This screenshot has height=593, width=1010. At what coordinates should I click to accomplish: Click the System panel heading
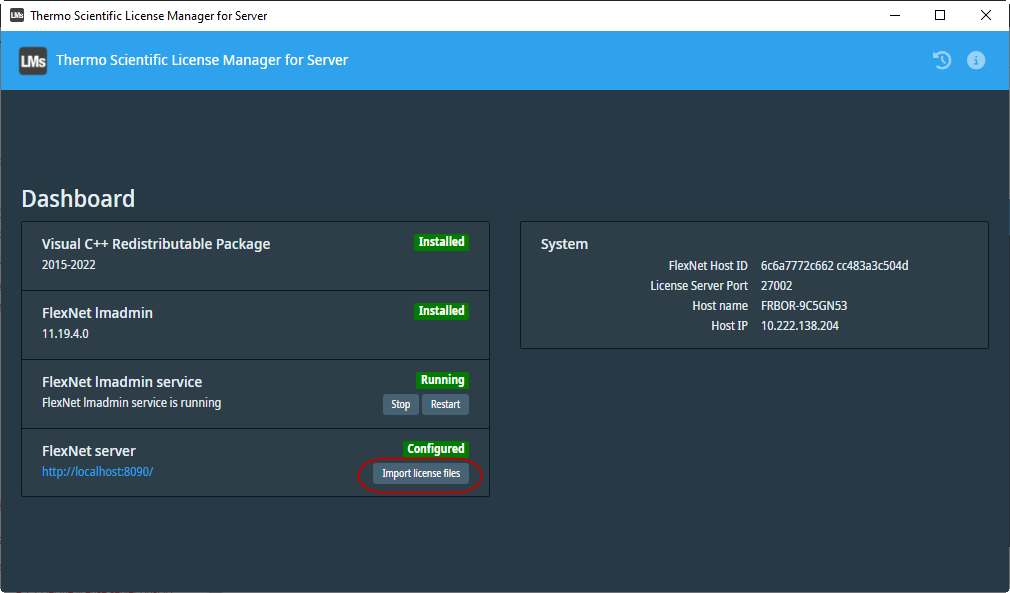(x=564, y=244)
